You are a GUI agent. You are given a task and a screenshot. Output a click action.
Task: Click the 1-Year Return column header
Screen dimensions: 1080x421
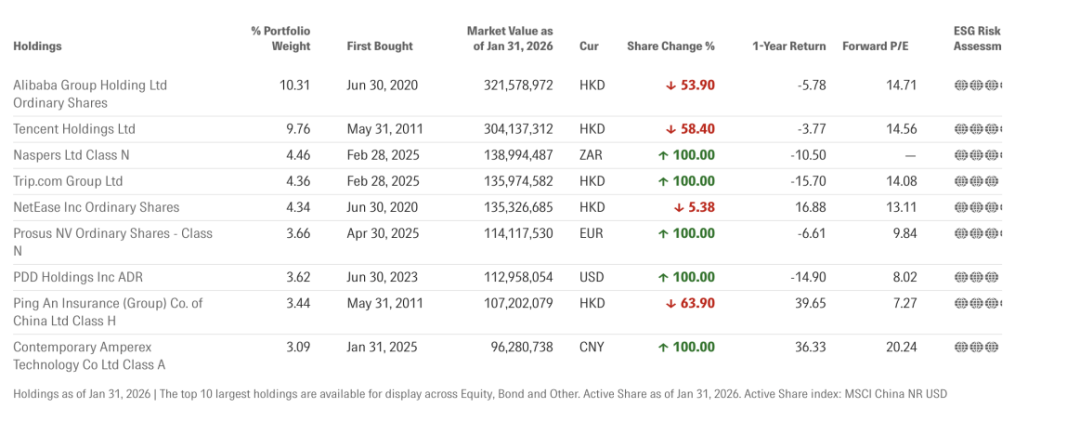pos(789,46)
